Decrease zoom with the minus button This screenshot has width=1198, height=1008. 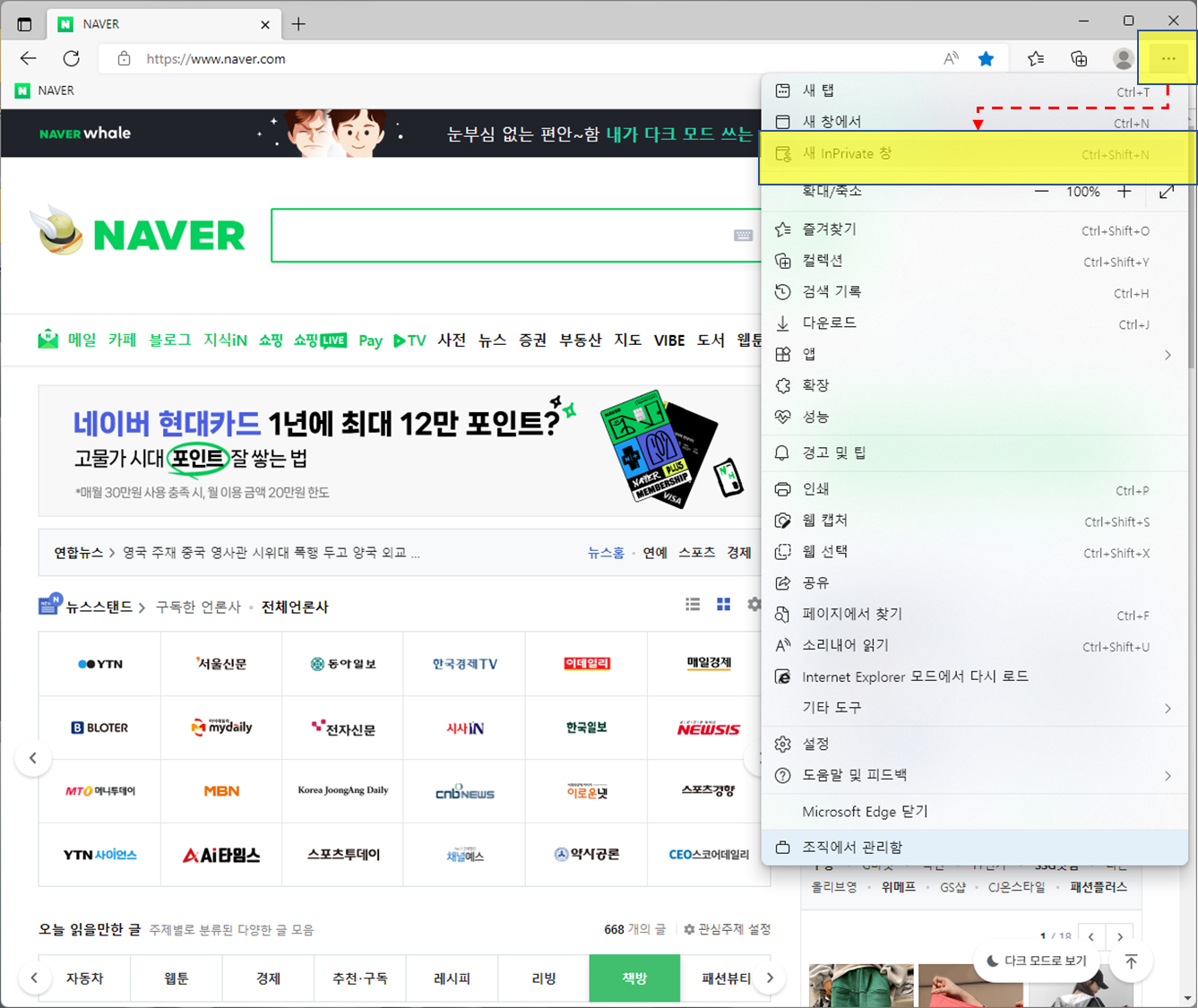click(1041, 192)
